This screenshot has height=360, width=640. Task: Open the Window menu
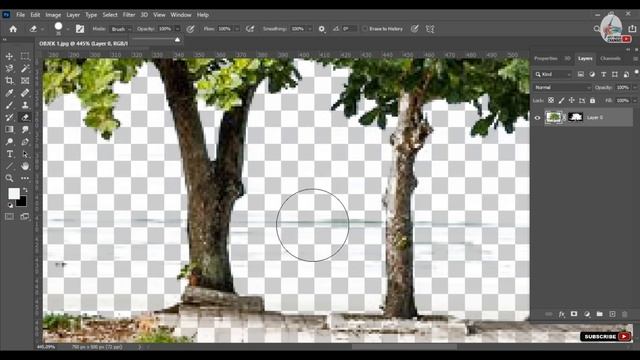click(x=181, y=15)
